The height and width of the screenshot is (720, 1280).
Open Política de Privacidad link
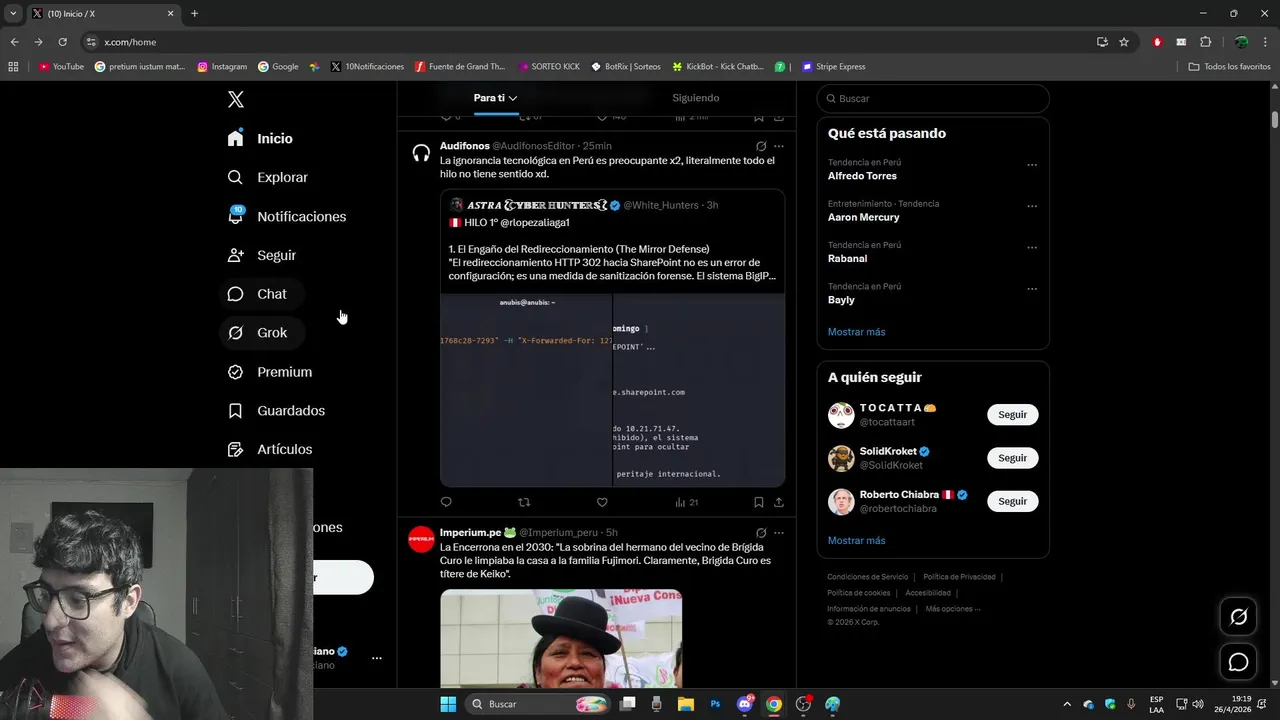point(959,577)
